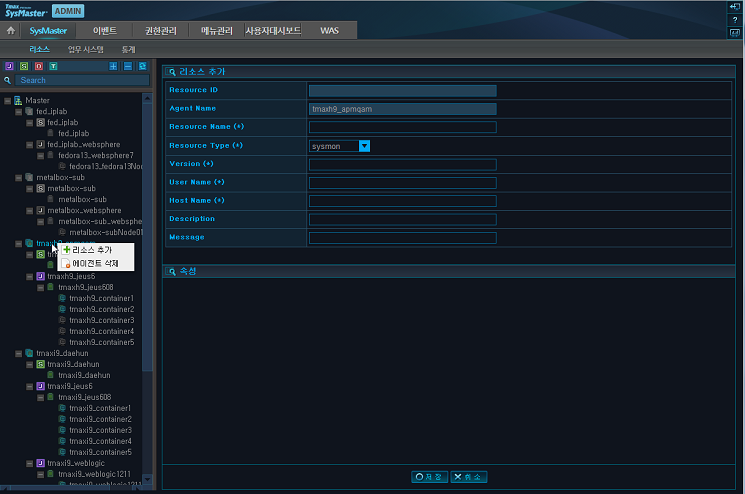Screen dimensions: 745x494
Task: Click the ADMIN badge in header
Action: click(67, 11)
